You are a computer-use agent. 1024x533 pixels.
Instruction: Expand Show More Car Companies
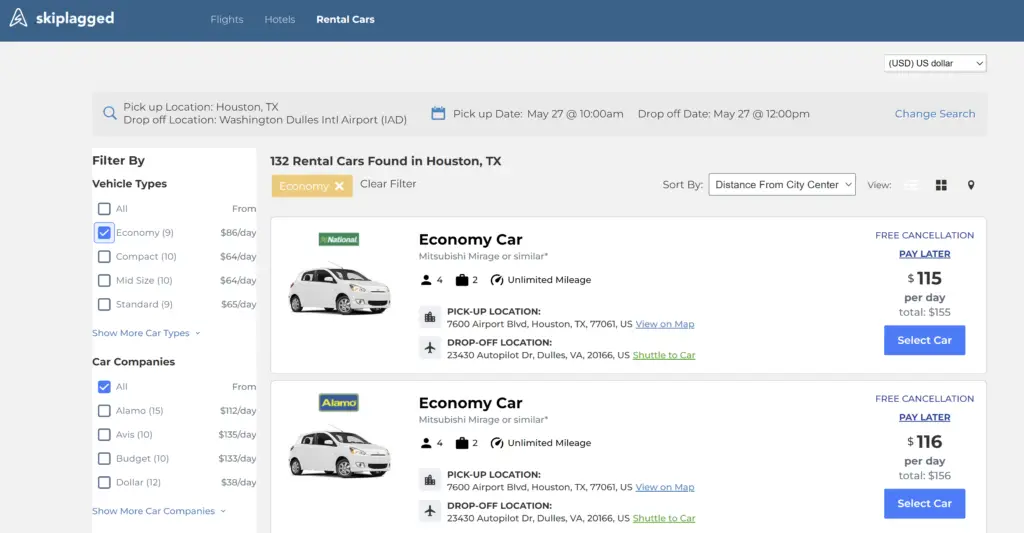(159, 511)
